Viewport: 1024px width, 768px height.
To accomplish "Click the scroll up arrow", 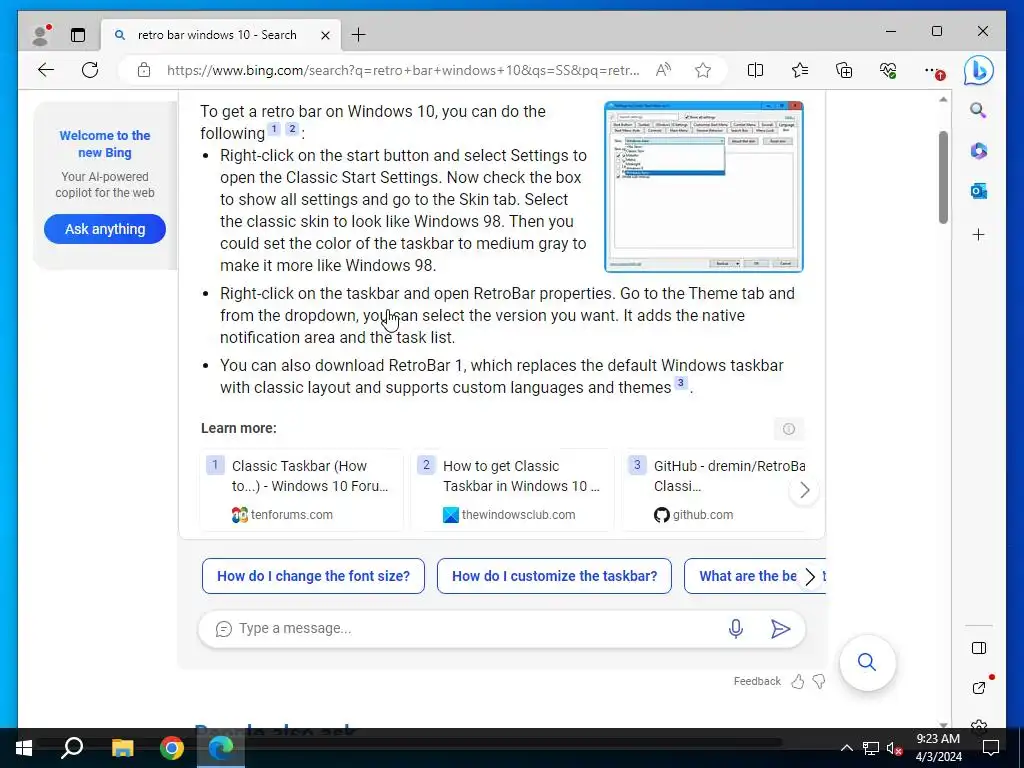I will pyautogui.click(x=943, y=100).
